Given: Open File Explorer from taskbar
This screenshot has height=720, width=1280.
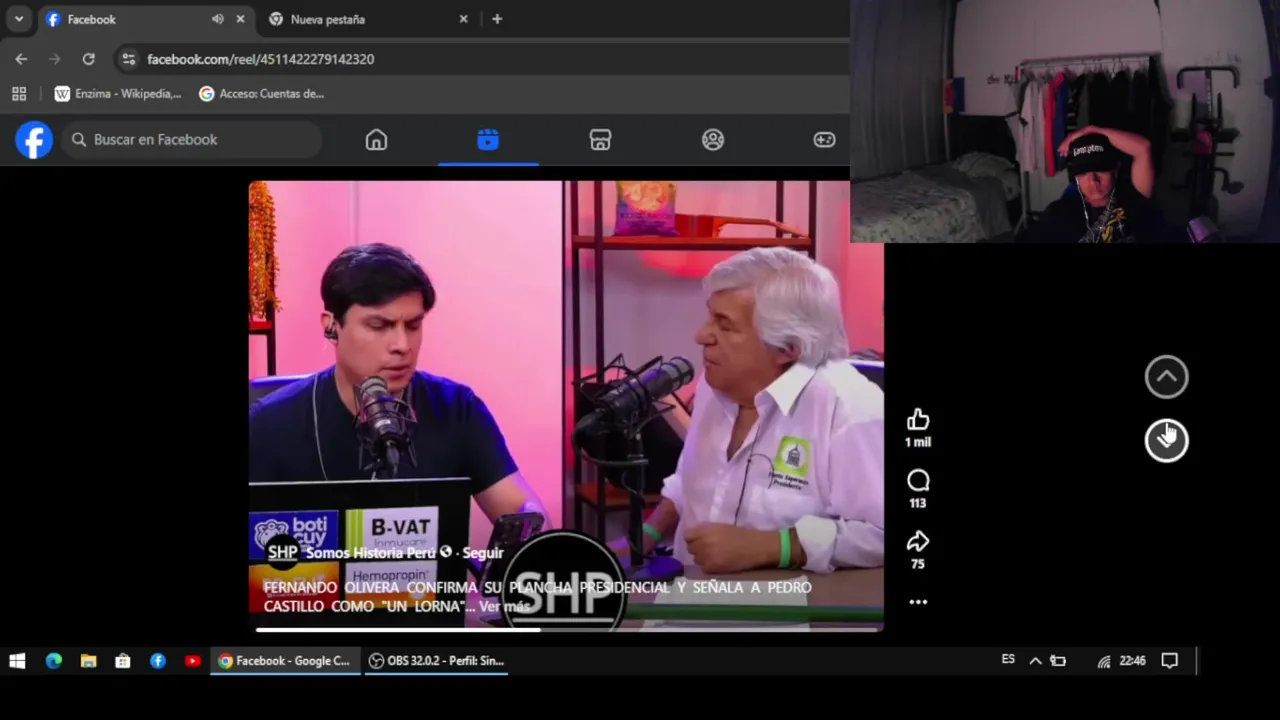Looking at the screenshot, I should click(88, 661).
